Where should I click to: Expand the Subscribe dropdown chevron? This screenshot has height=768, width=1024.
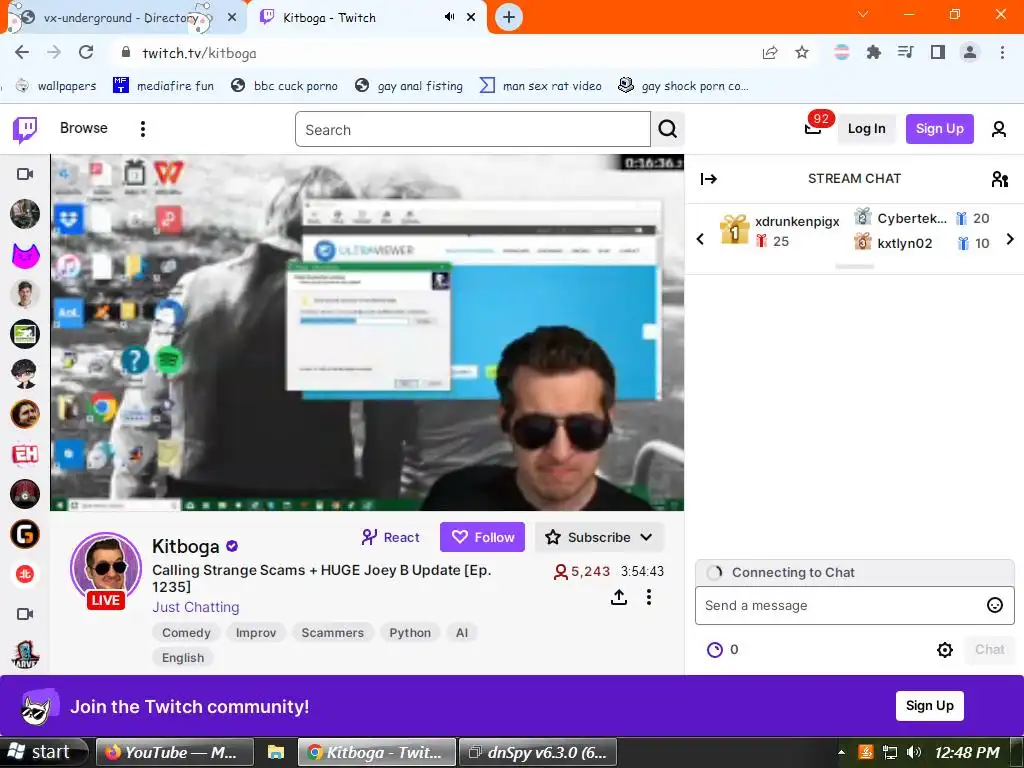[646, 537]
